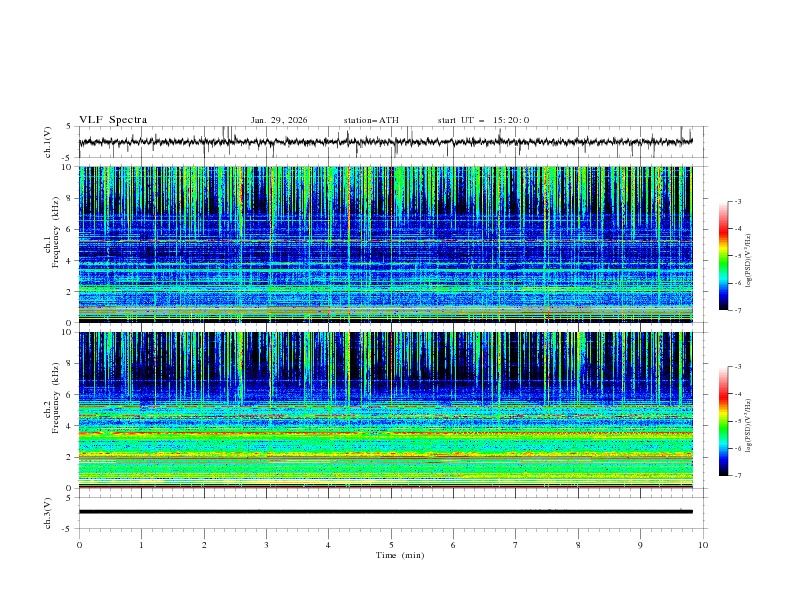Screen dimensions: 792x612
Task: Click the 0 minute tick on time axis
Action: 80,545
